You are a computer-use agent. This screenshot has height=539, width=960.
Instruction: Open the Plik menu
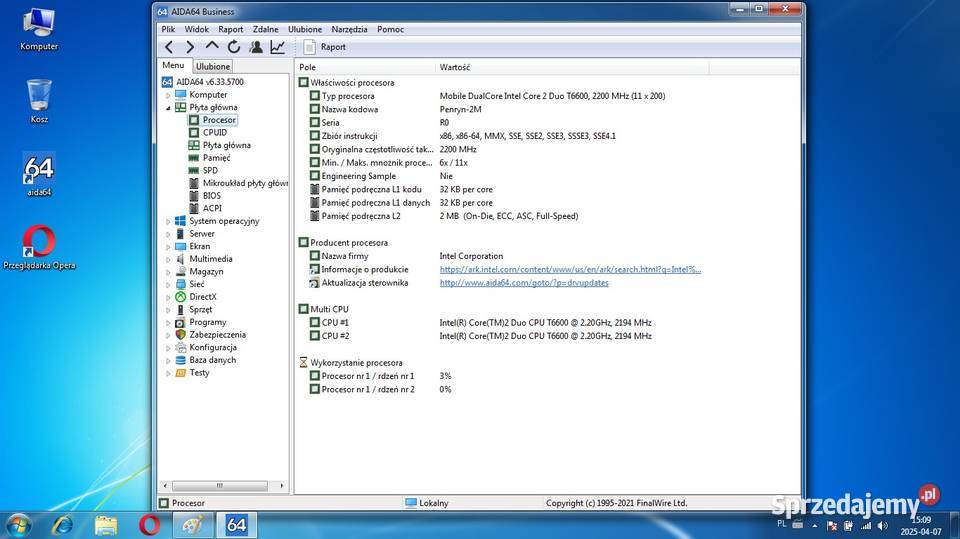point(168,29)
